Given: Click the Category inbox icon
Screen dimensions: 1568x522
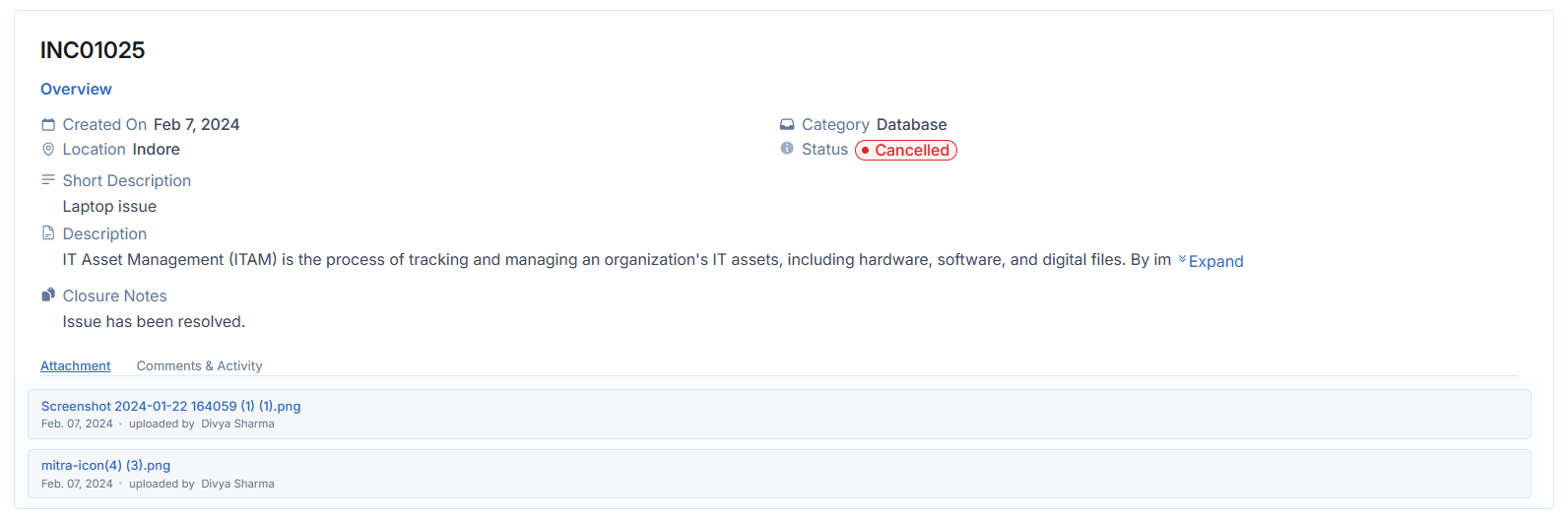Looking at the screenshot, I should (x=787, y=125).
